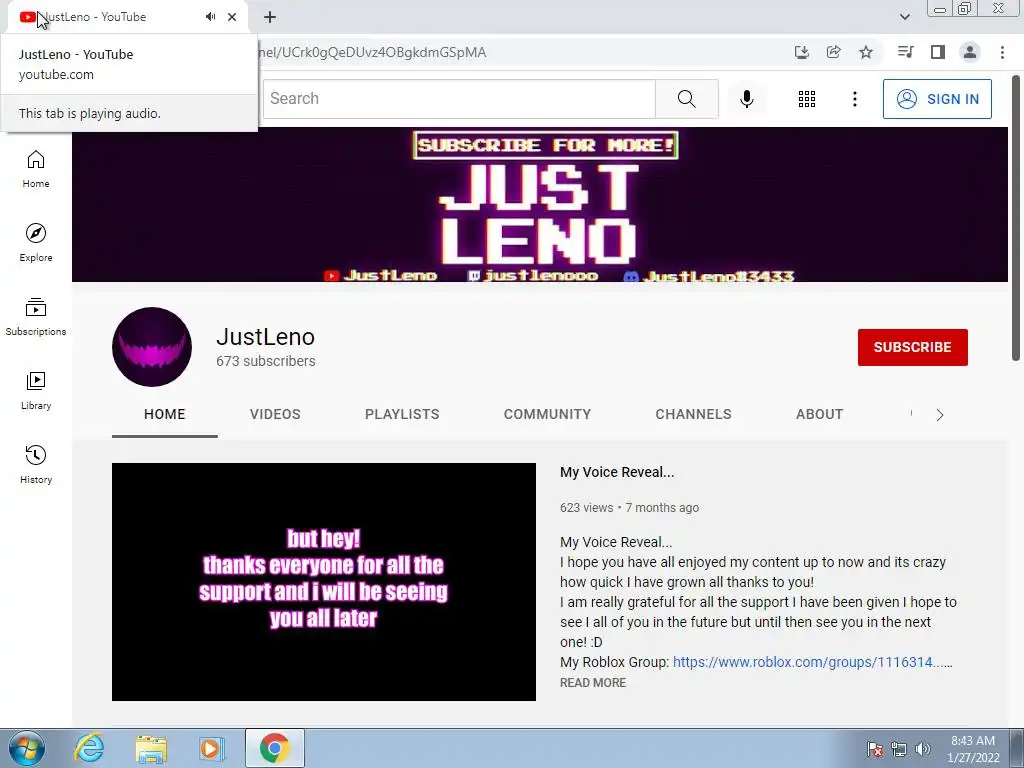Viewport: 1024px width, 768px height.
Task: Open the My Voice Reveal... video title
Action: coord(616,472)
